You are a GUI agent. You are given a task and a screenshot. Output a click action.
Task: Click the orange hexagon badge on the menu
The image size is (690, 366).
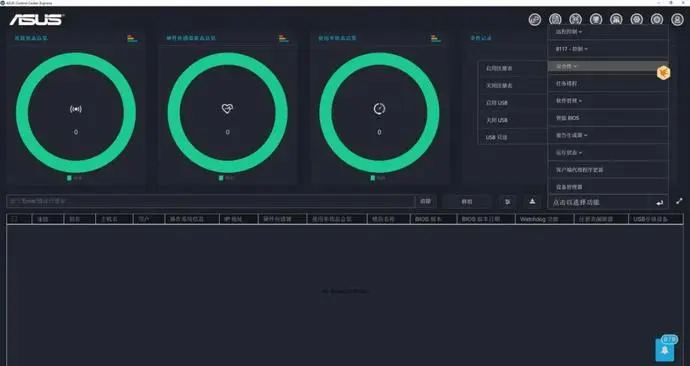coord(663,73)
